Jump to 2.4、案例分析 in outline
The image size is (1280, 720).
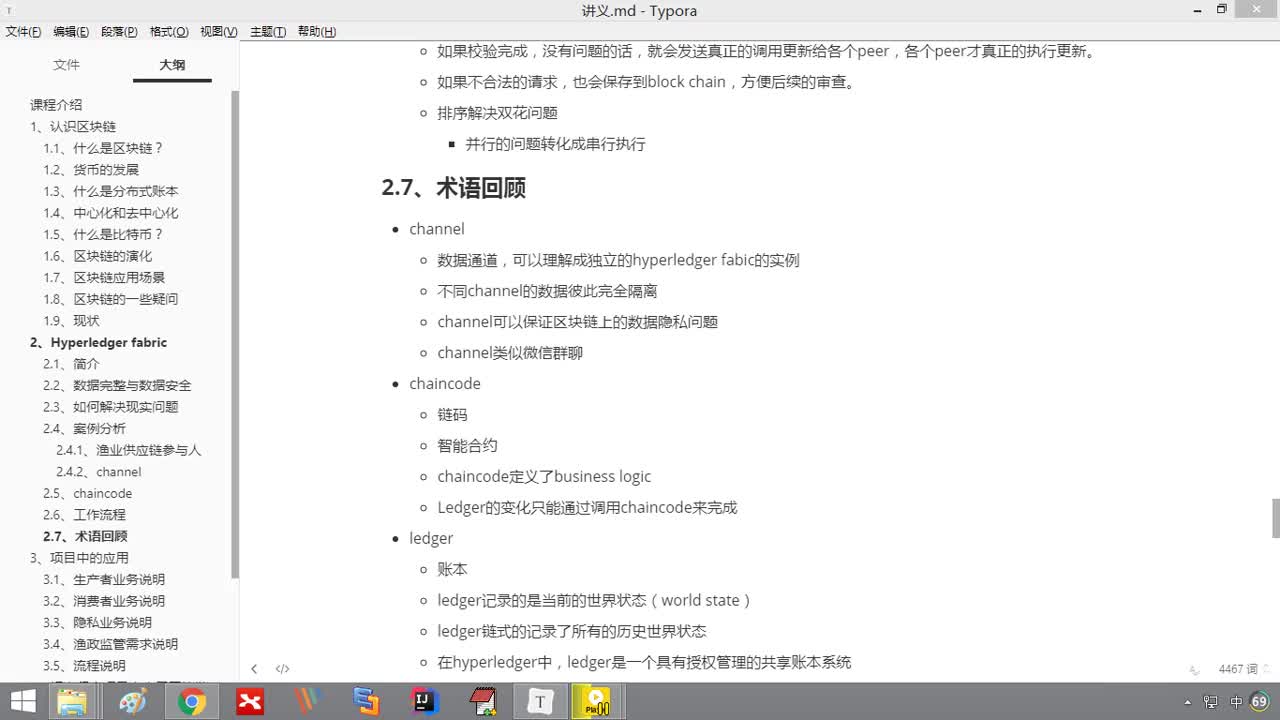(x=84, y=429)
